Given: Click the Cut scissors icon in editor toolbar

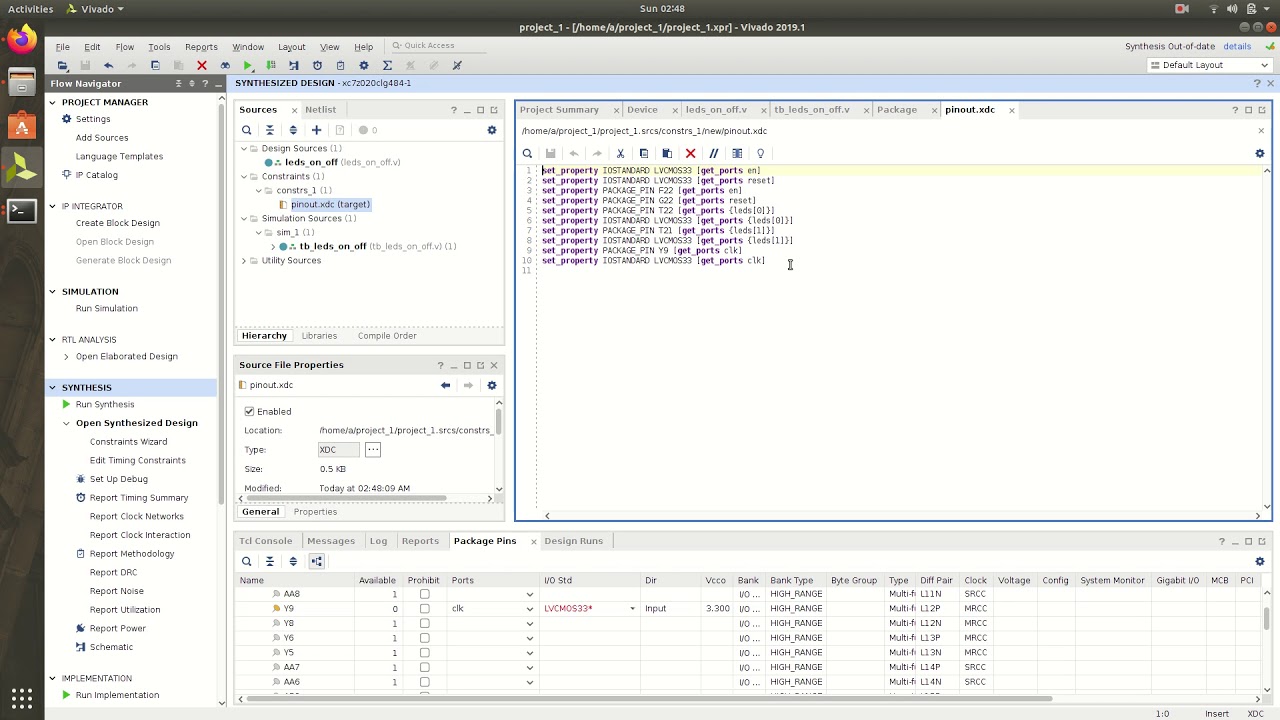Looking at the screenshot, I should pyautogui.click(x=620, y=153).
